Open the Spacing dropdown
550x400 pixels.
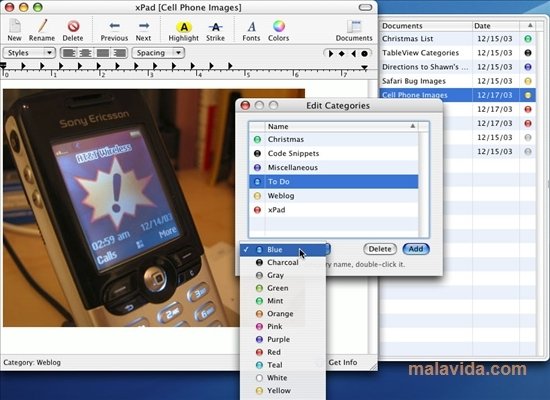(158, 53)
